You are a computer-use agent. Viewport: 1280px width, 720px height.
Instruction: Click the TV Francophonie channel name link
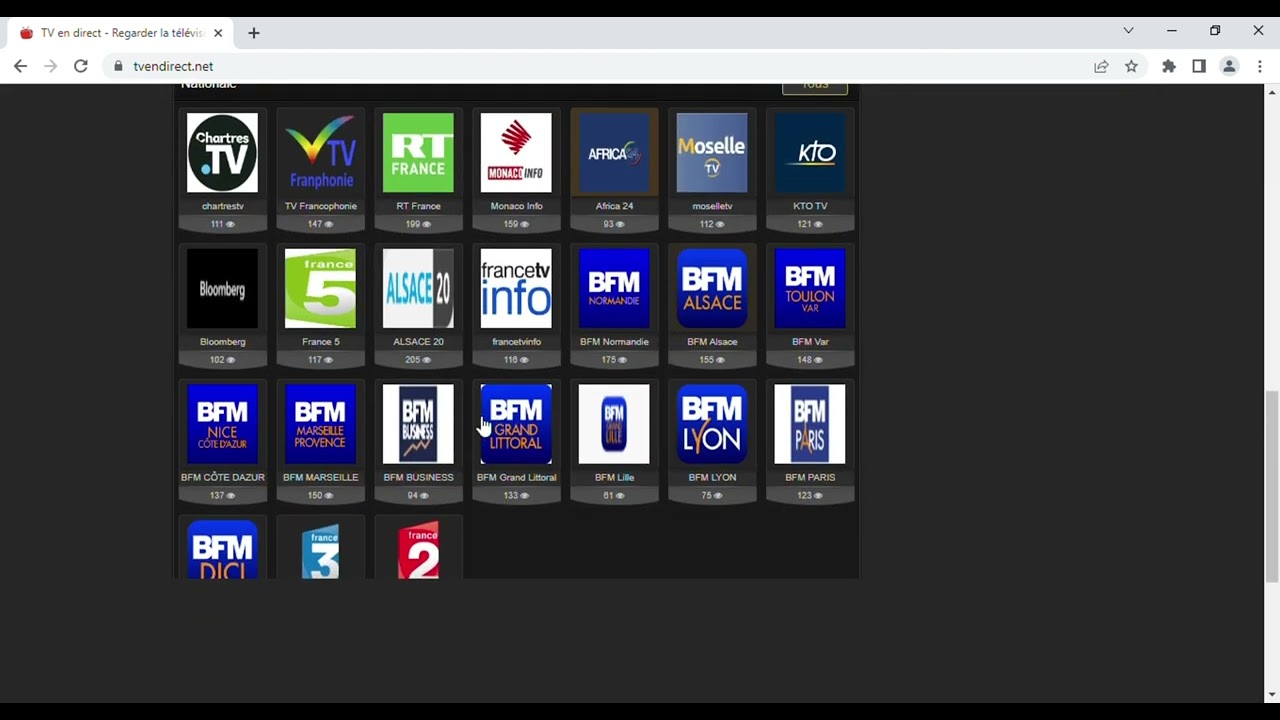click(320, 206)
